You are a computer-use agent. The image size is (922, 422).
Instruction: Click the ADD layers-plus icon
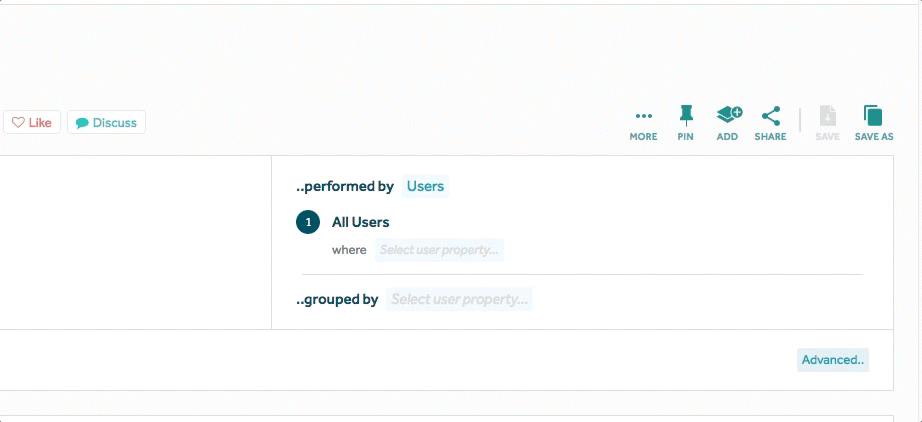click(728, 114)
